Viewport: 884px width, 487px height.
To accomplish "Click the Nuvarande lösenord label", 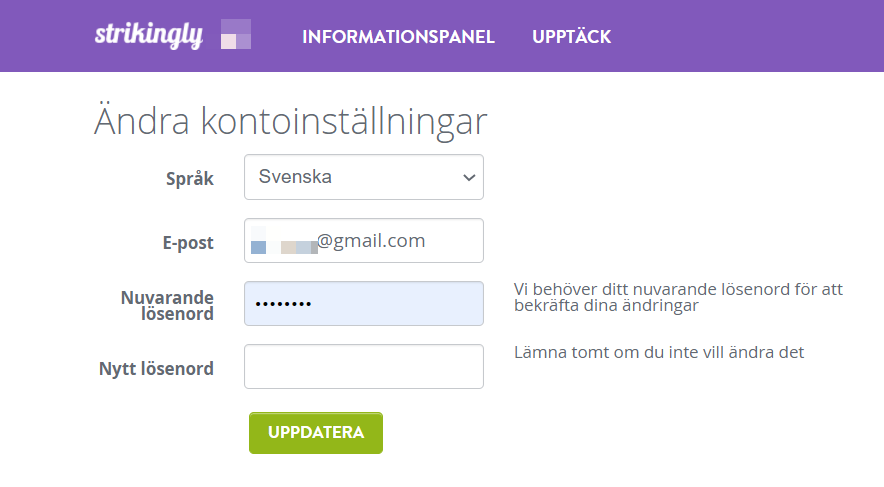I will (167, 306).
